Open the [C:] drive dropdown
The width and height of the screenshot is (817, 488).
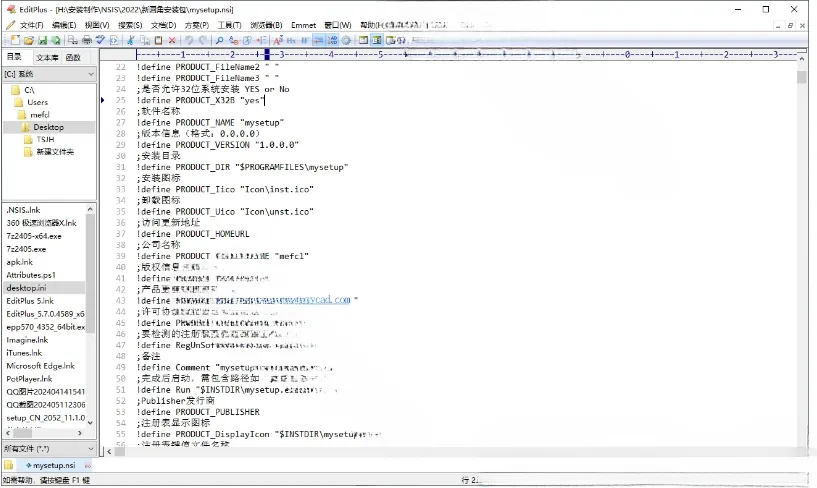(49, 74)
